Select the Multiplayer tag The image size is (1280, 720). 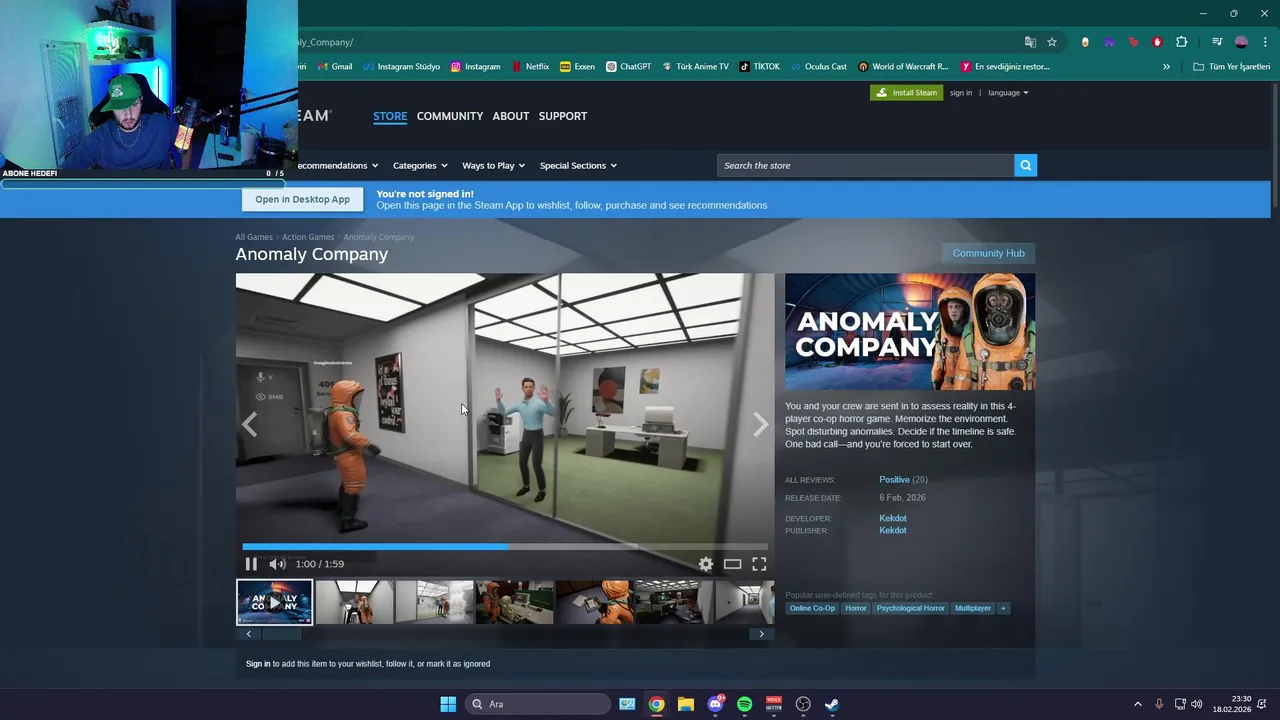point(973,608)
